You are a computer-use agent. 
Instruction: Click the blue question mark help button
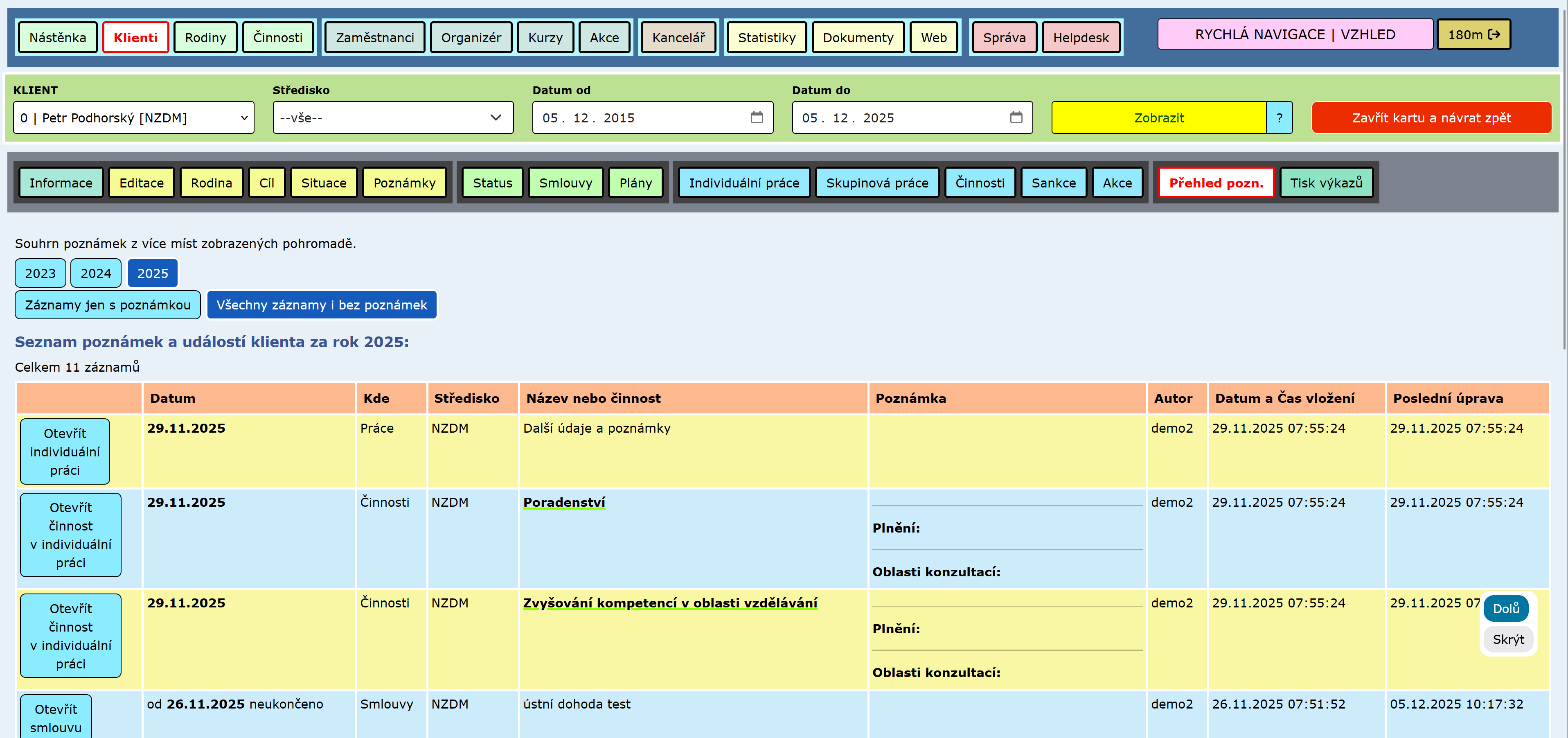(1279, 118)
